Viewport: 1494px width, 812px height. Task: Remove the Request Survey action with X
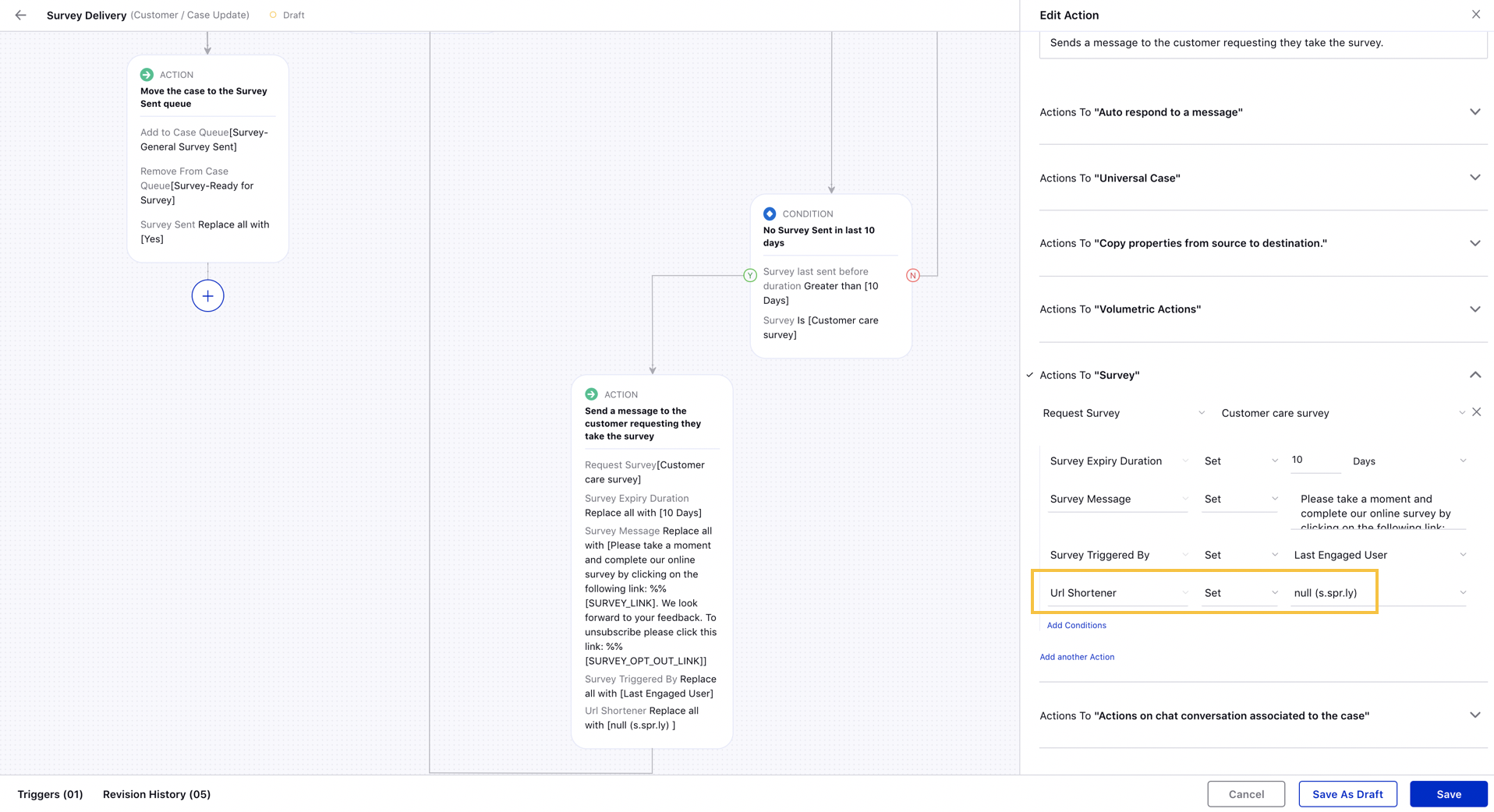(1476, 412)
